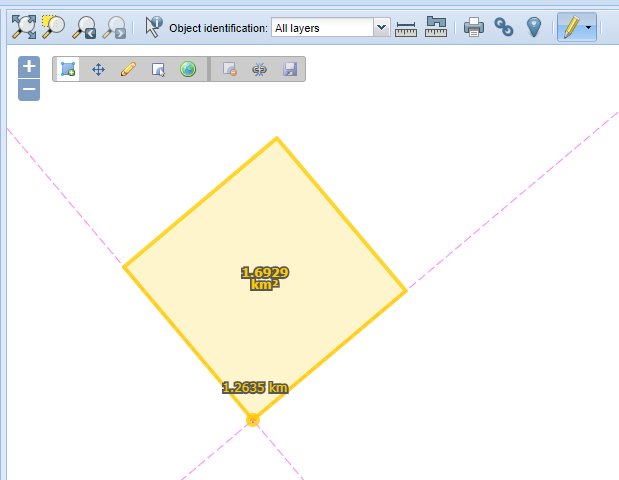Viewport: 619px width, 480px height.
Task: Click the split feature icon
Action: point(259,70)
